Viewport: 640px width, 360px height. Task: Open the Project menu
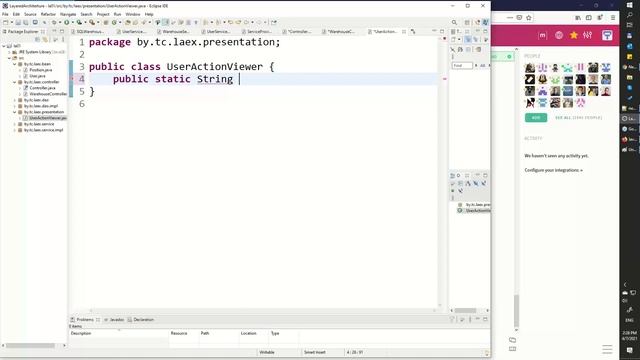pos(103,14)
